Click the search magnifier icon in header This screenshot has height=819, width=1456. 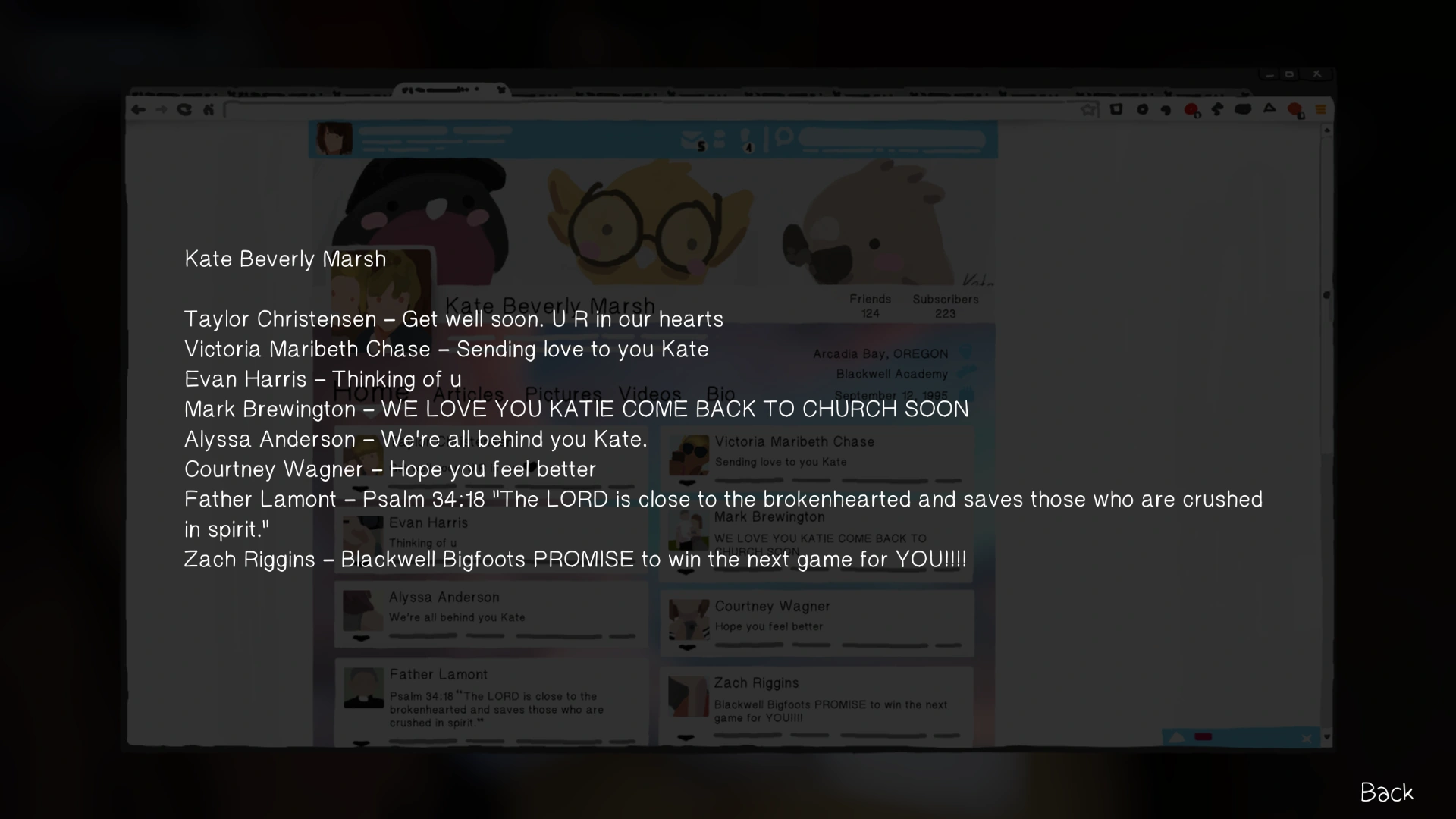point(783,138)
